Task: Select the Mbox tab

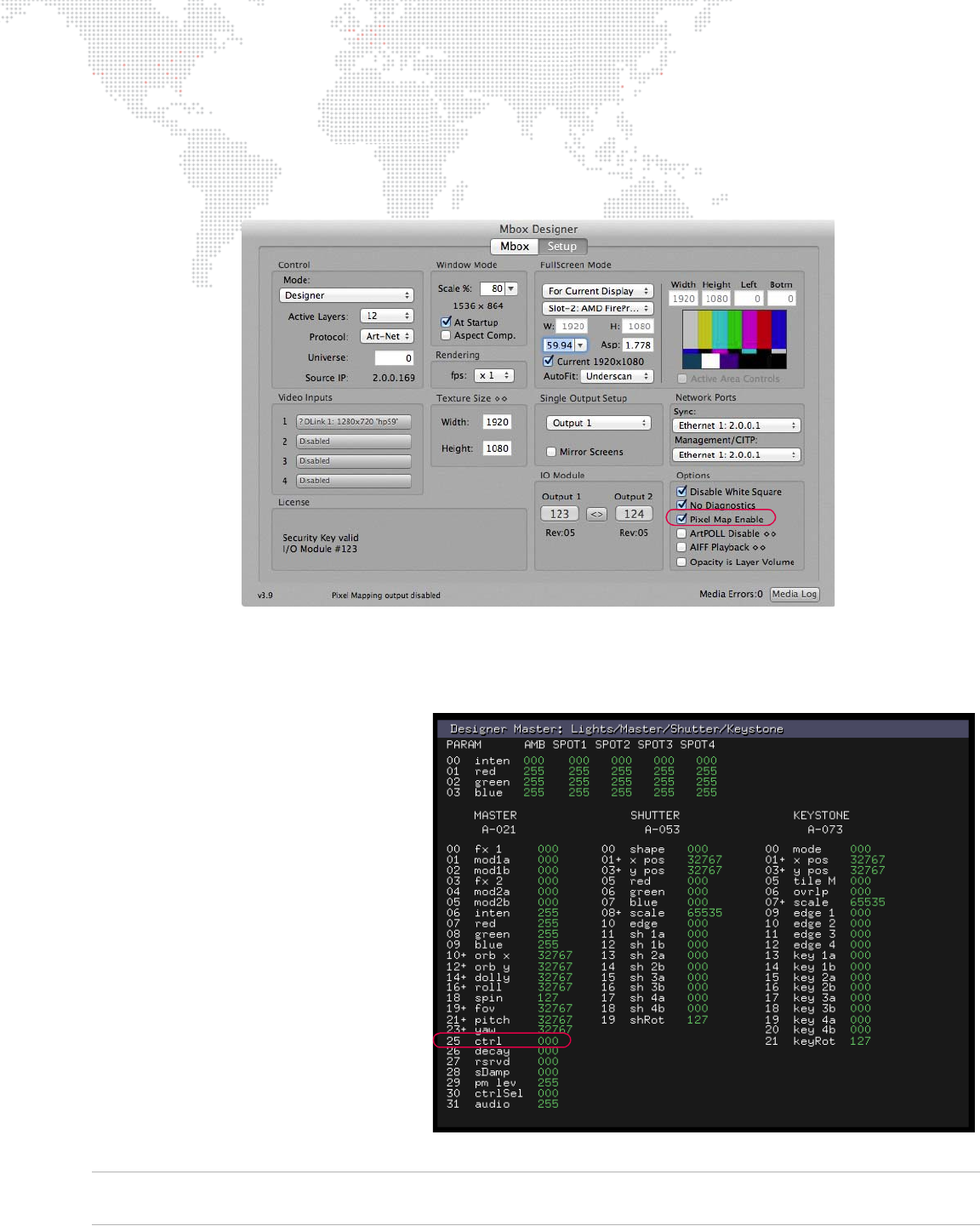Action: click(515, 247)
